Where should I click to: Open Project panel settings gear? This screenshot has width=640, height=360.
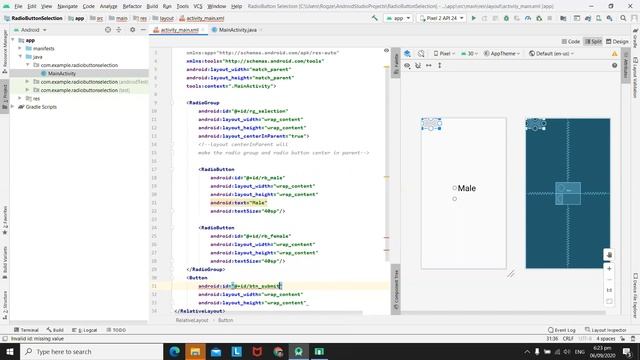click(x=132, y=30)
